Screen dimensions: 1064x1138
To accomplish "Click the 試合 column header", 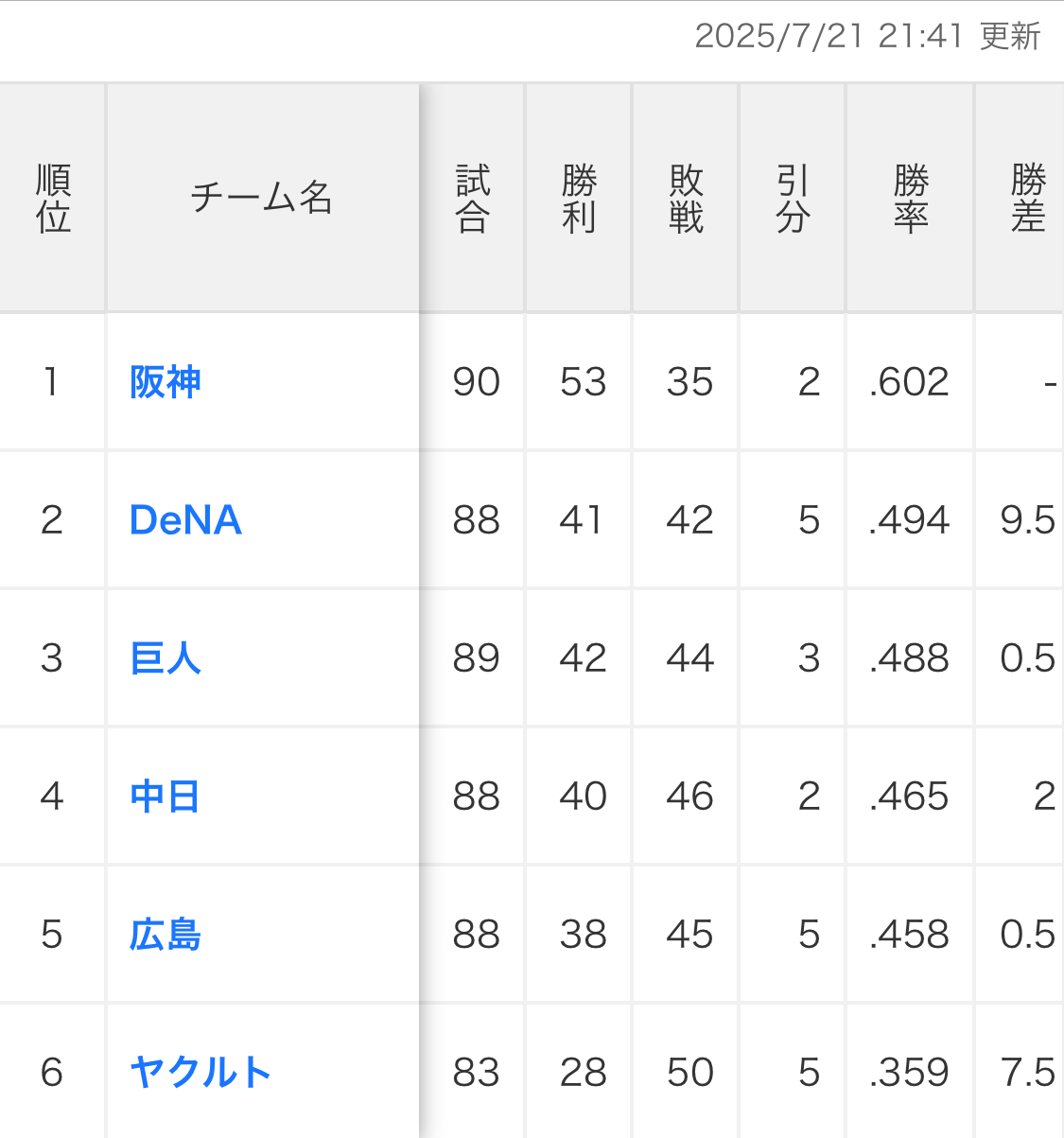I will pyautogui.click(x=472, y=199).
